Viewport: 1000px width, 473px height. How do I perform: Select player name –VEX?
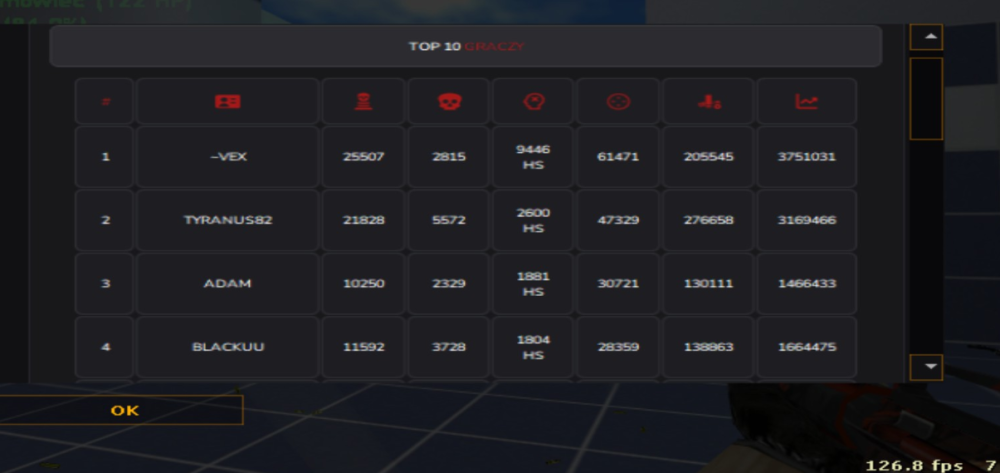pyautogui.click(x=228, y=156)
